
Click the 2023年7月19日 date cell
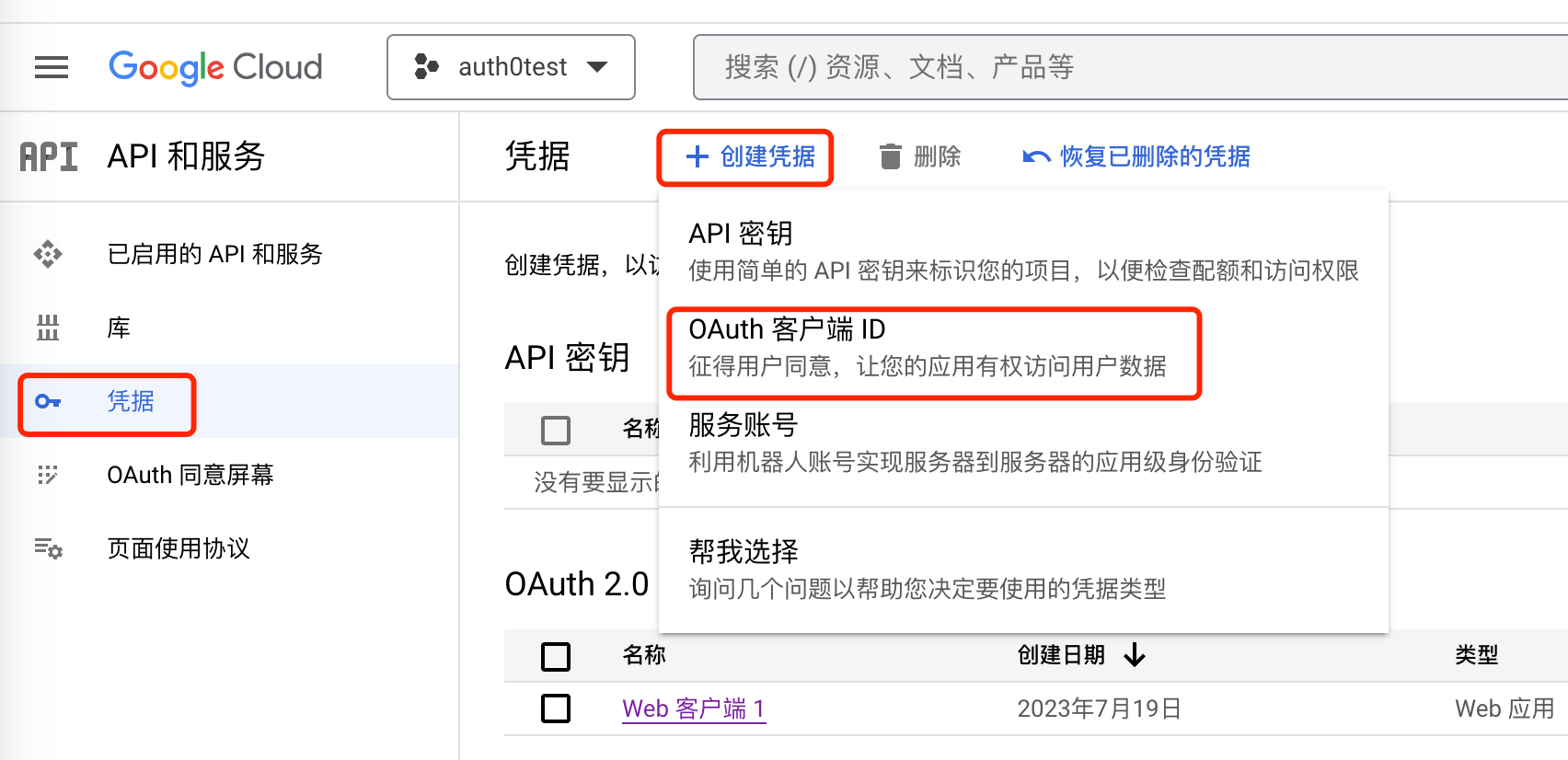[1100, 708]
